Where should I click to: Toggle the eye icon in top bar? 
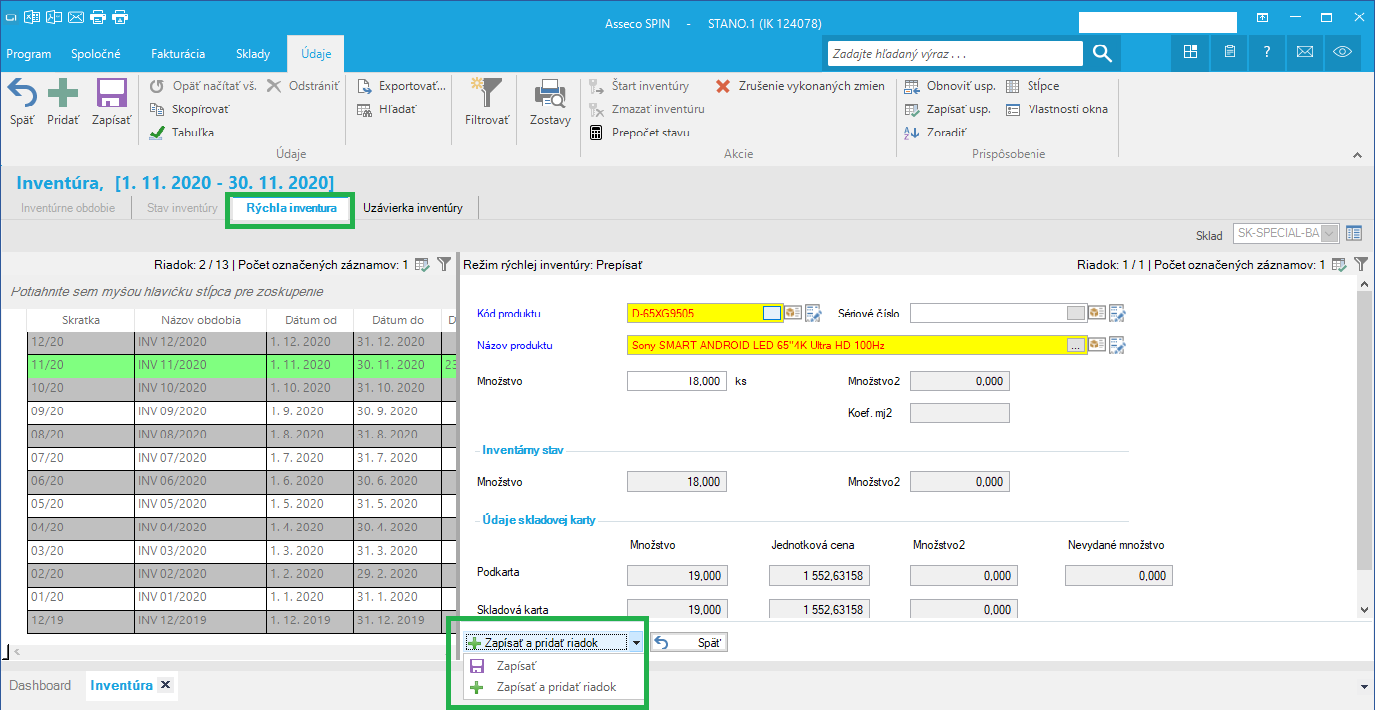click(x=1343, y=52)
